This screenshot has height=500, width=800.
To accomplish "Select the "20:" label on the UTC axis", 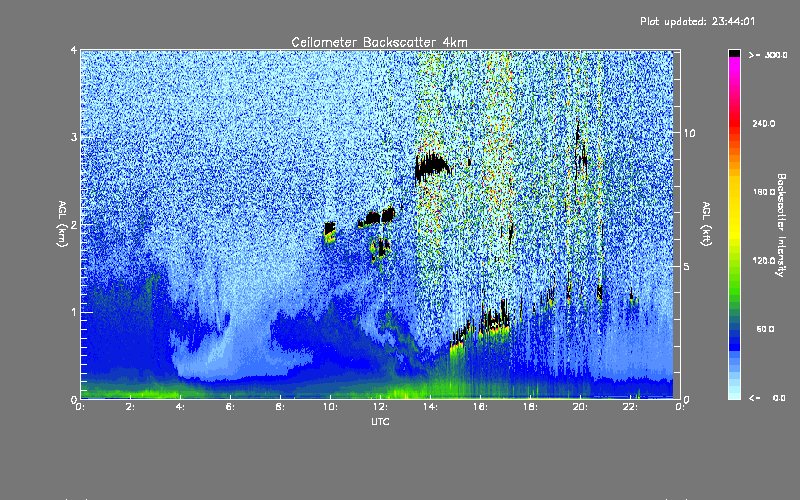I will tap(580, 407).
